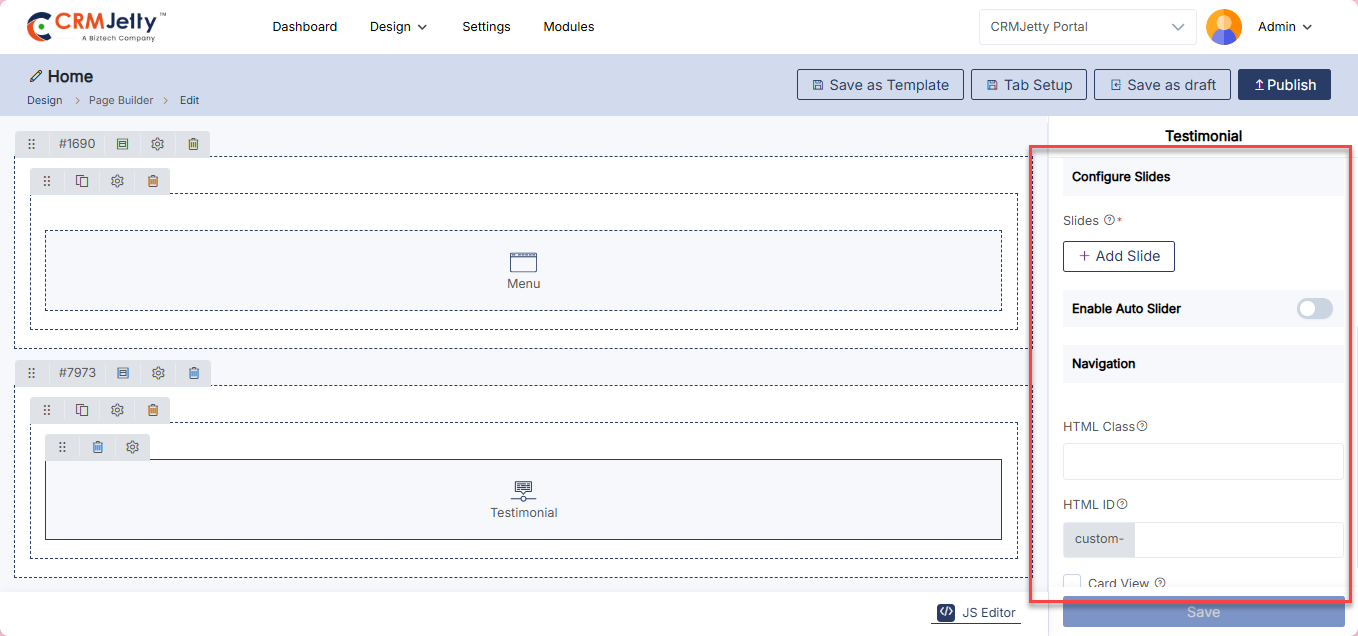Image resolution: width=1358 pixels, height=636 pixels.
Task: Enable the Auto Slider toggle
Action: 1314,309
